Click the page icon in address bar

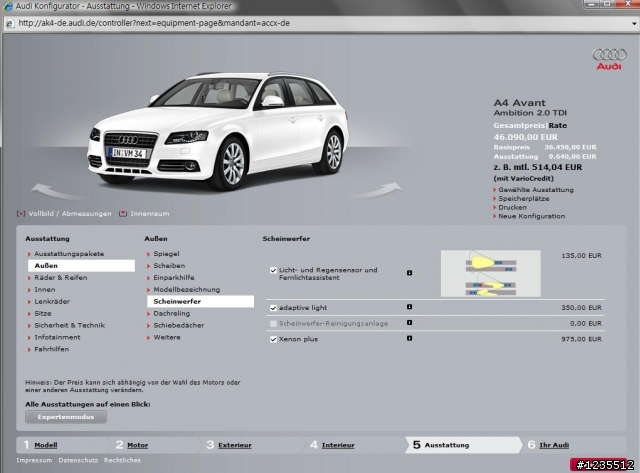(x=9, y=23)
